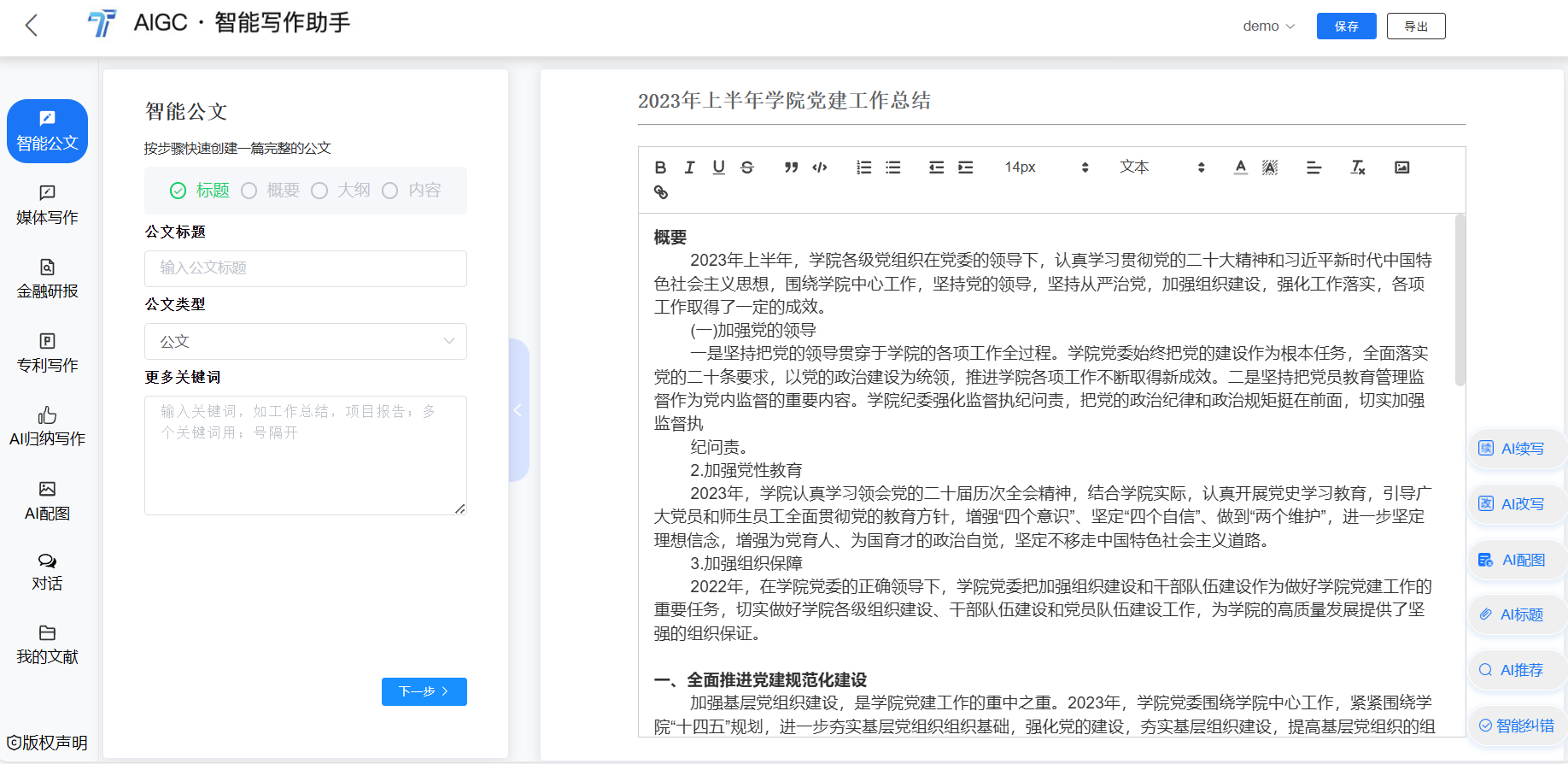
Task: Open the AI配图 sidebar section
Action: tap(47, 502)
